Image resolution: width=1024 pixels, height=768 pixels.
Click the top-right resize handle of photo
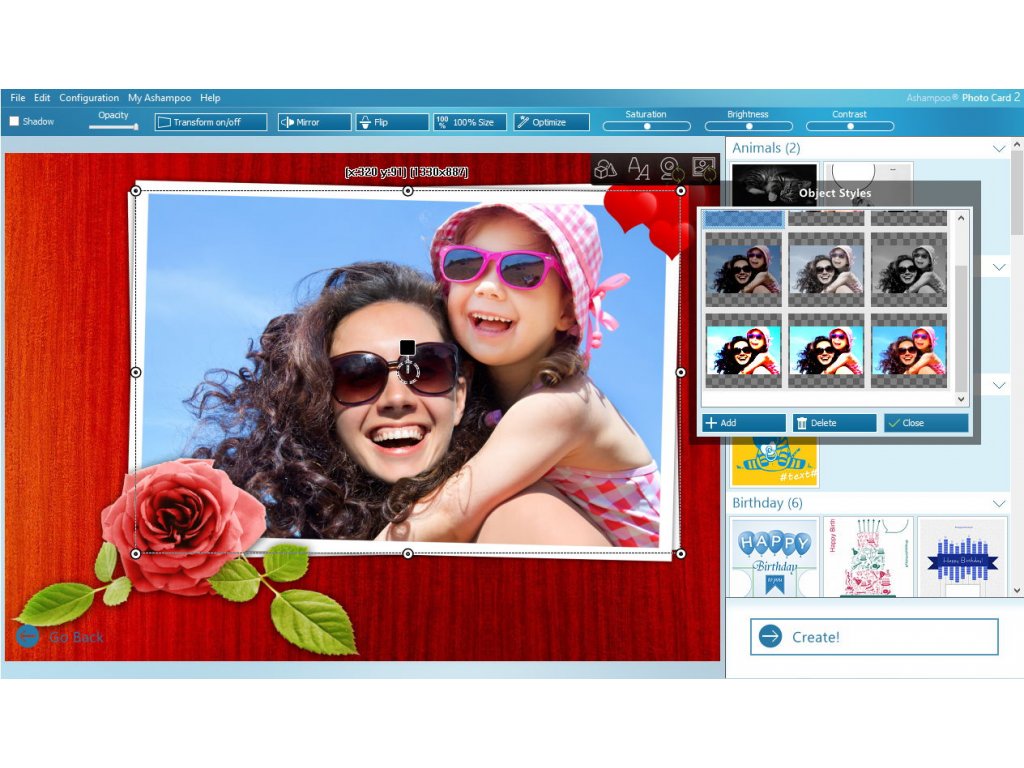pos(680,191)
